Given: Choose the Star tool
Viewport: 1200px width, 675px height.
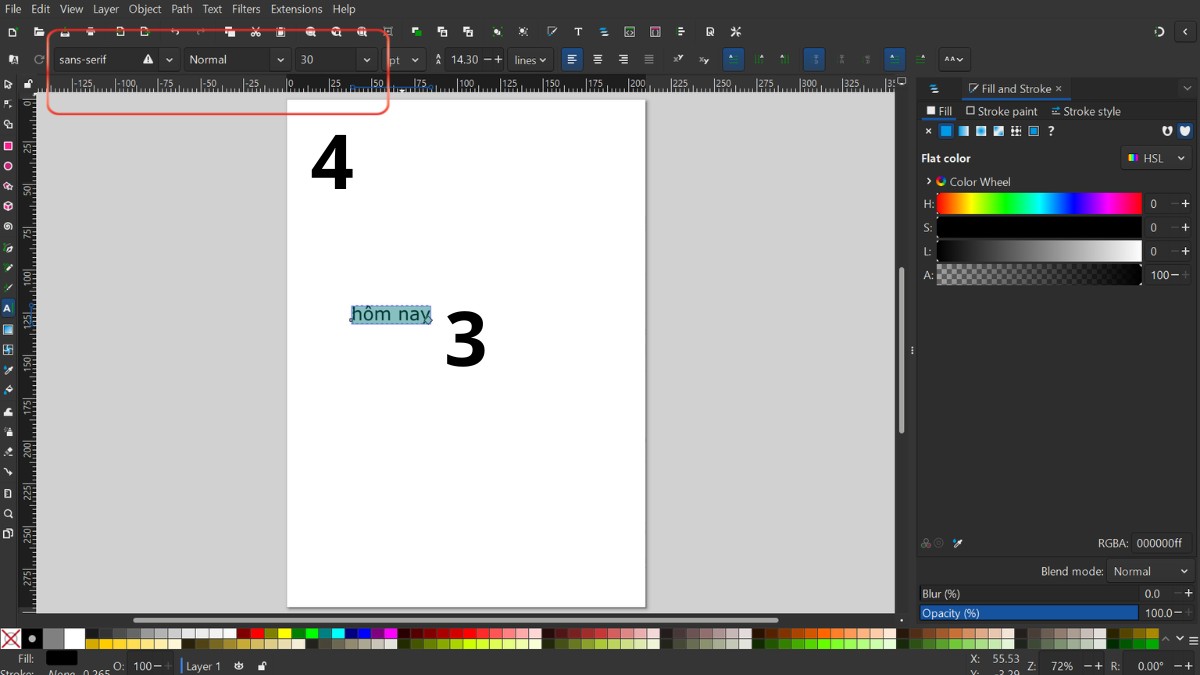Looking at the screenshot, I should (7, 186).
